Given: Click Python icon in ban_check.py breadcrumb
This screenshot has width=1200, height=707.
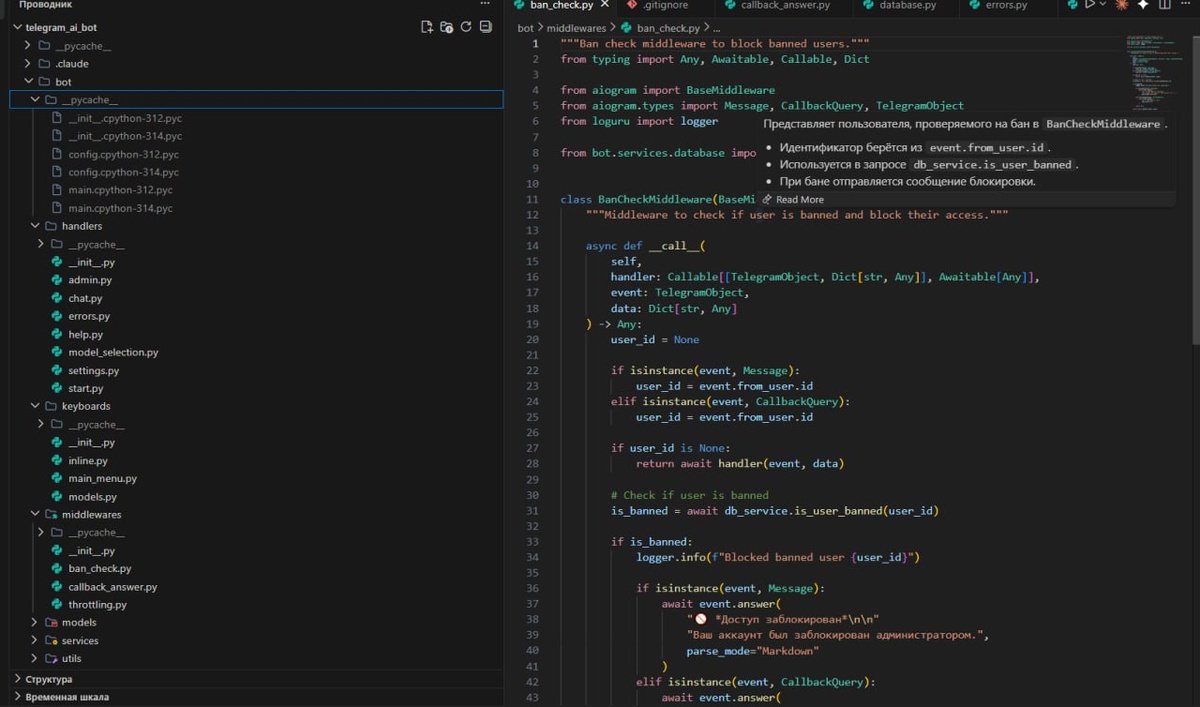Looking at the screenshot, I should tap(627, 28).
